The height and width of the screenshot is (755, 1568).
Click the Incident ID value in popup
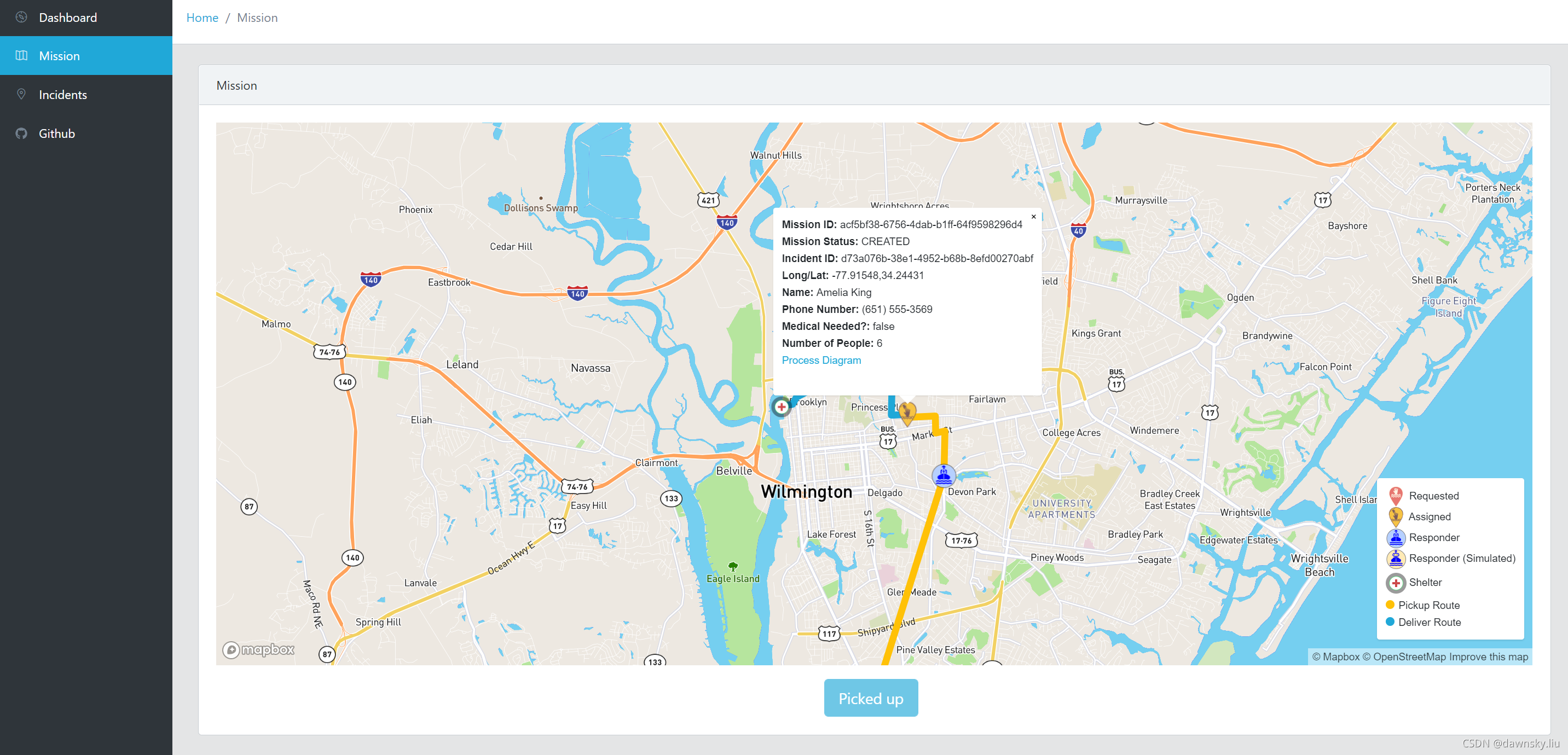(937, 259)
